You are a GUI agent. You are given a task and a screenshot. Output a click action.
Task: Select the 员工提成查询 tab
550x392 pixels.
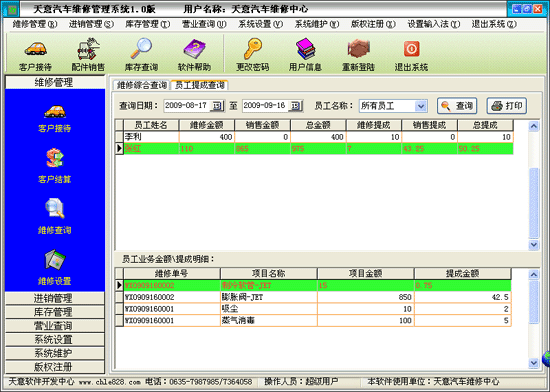pos(200,85)
